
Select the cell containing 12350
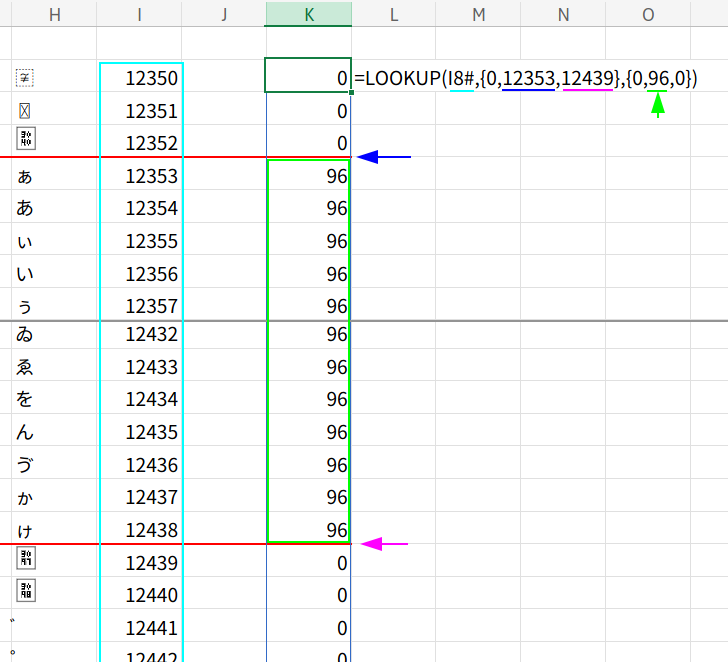point(141,78)
